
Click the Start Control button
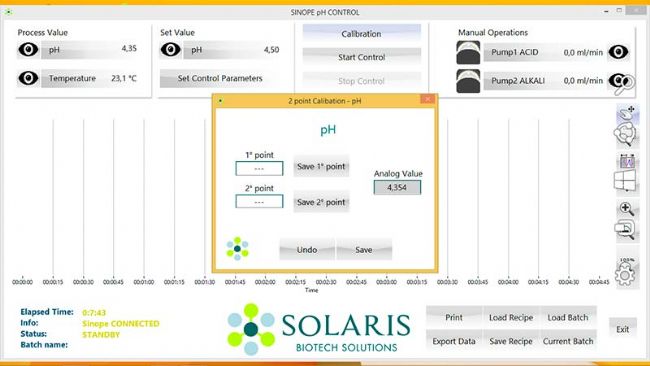coord(361,57)
